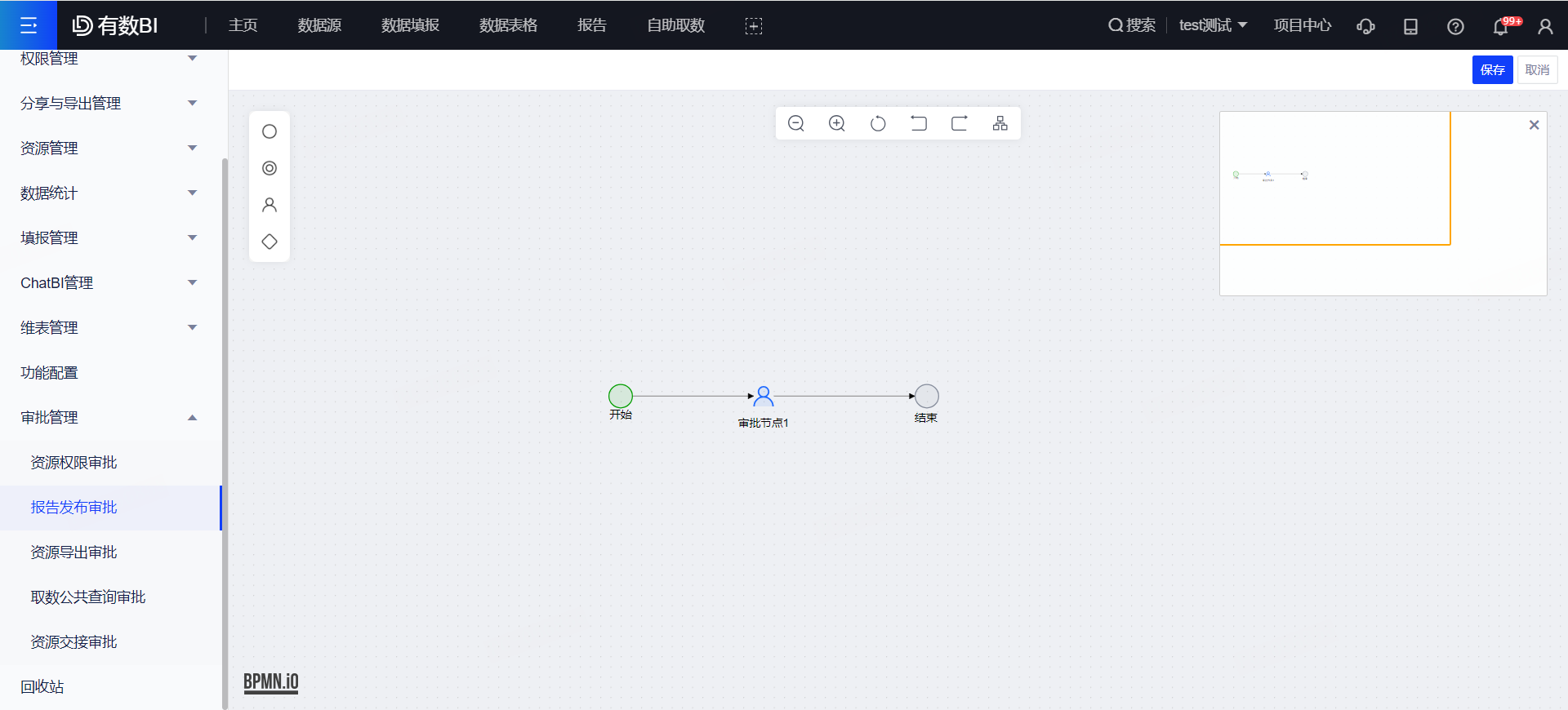Select the end event double-circle tool
The width and height of the screenshot is (1568, 710).
pyautogui.click(x=269, y=168)
